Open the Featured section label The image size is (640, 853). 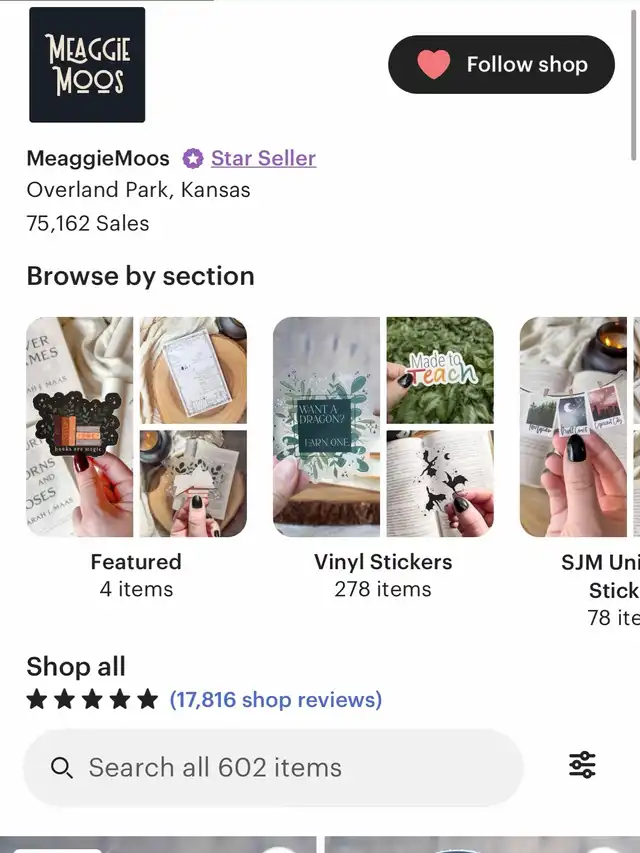[136, 562]
